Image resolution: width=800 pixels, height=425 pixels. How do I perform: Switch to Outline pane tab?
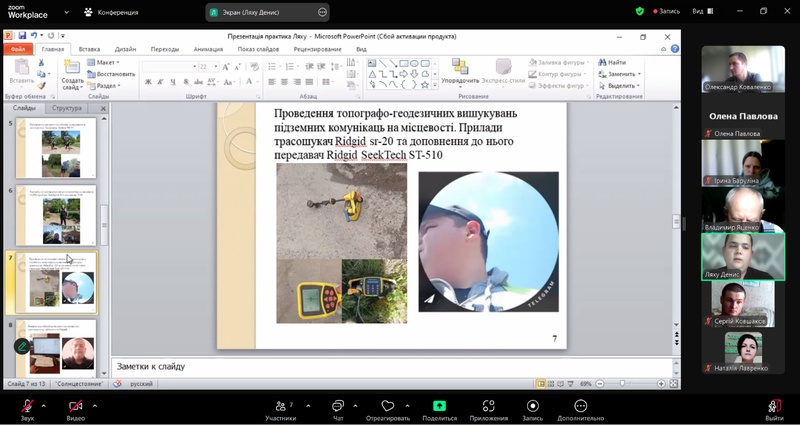tap(67, 108)
